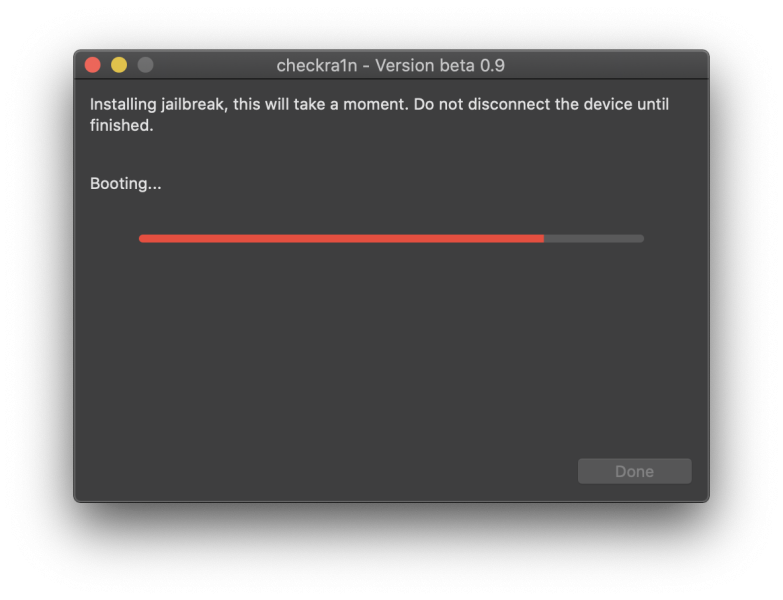The width and height of the screenshot is (783, 600).
Task: Click the red filled part of progress bar
Action: click(x=340, y=238)
